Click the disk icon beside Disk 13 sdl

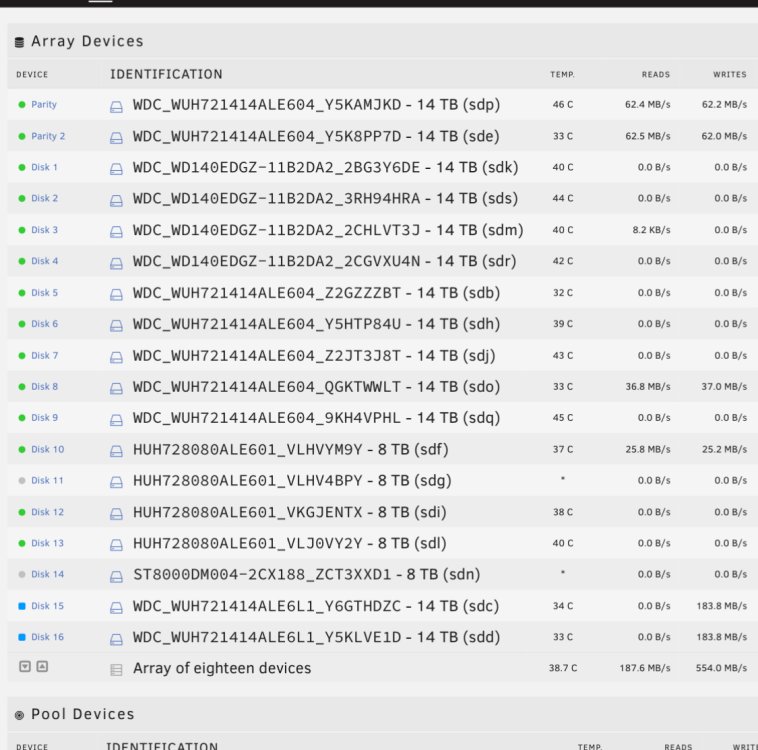[x=116, y=545]
